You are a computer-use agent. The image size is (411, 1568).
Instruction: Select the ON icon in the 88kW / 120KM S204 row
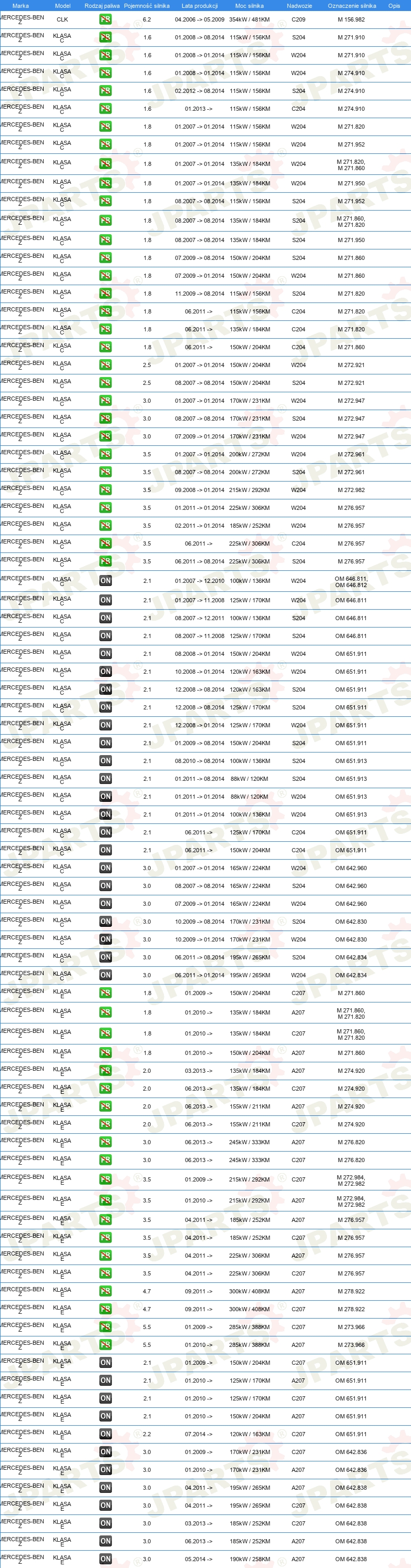105,779
